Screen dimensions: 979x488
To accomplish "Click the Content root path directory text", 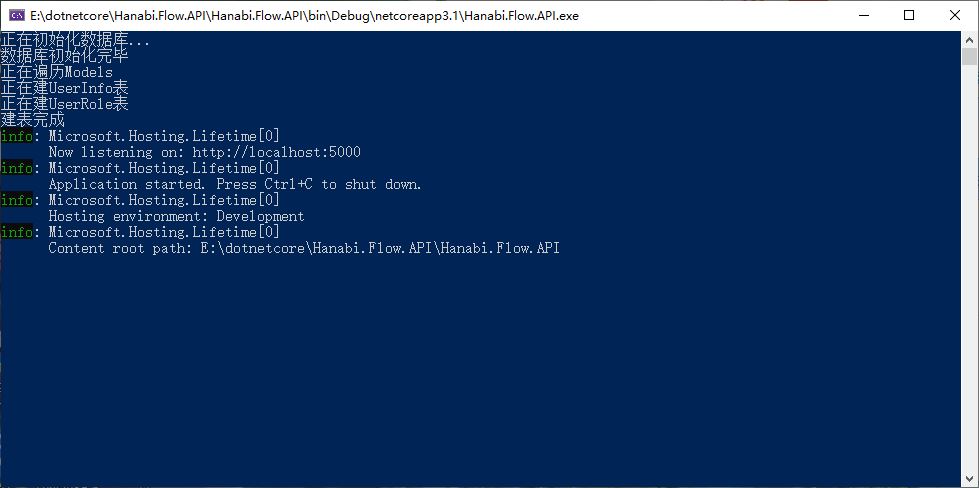I will coord(380,248).
